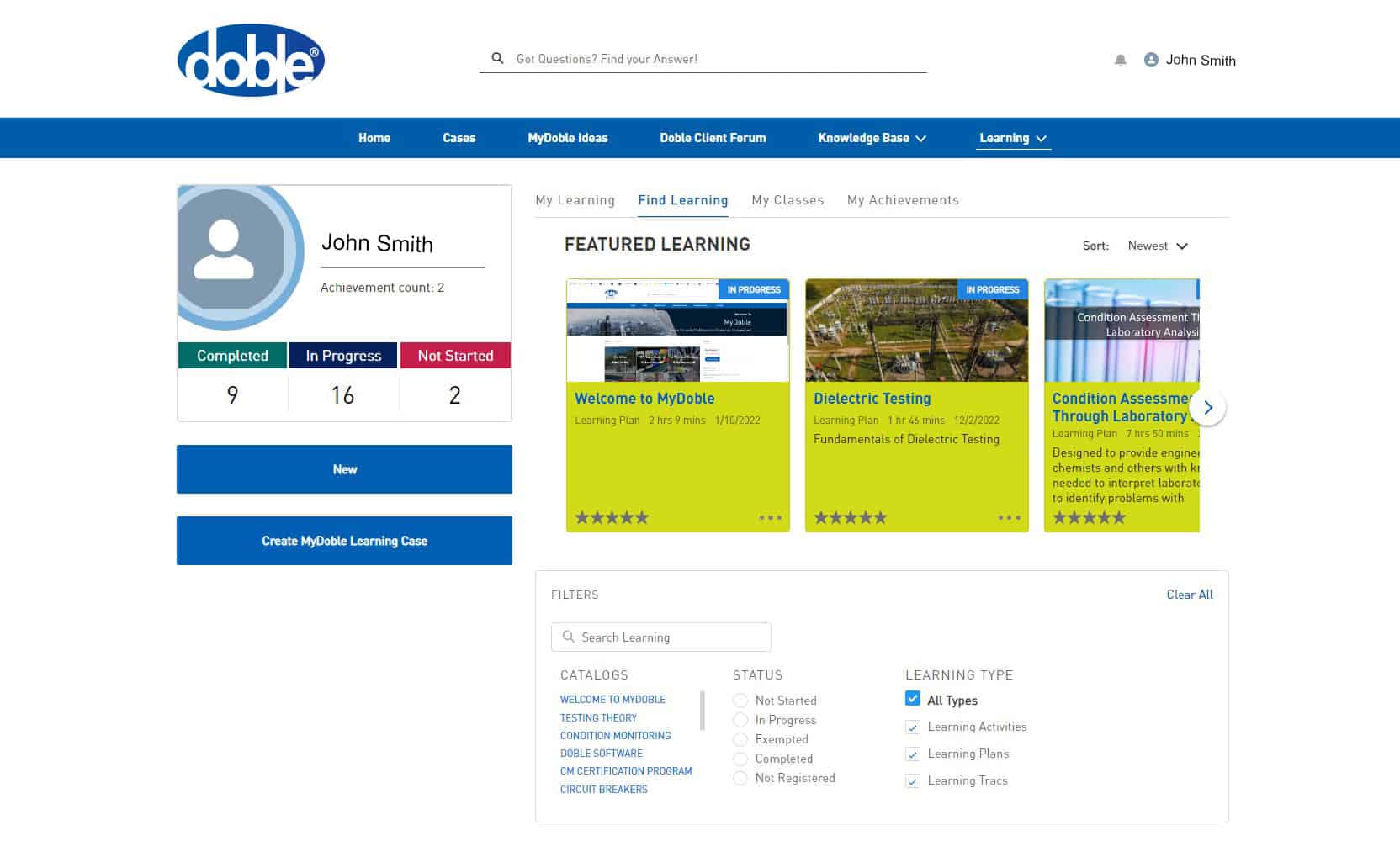Open Dielectric Testing card title
This screenshot has height=841, width=1400.
coord(872,399)
